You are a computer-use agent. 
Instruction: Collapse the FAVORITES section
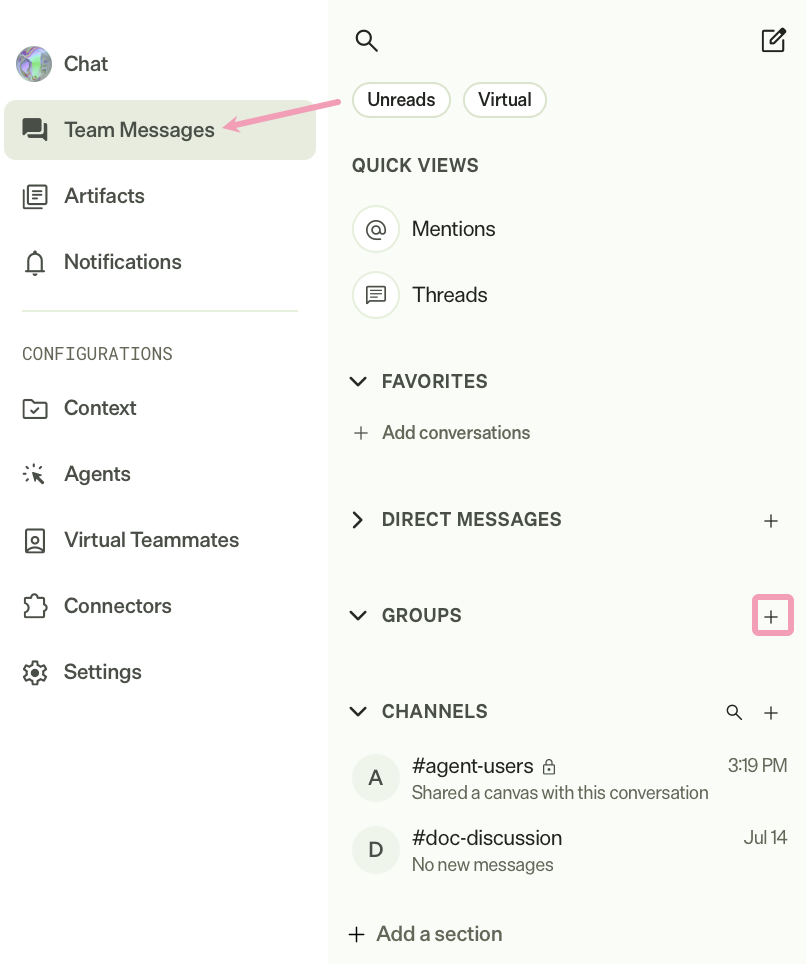click(358, 381)
